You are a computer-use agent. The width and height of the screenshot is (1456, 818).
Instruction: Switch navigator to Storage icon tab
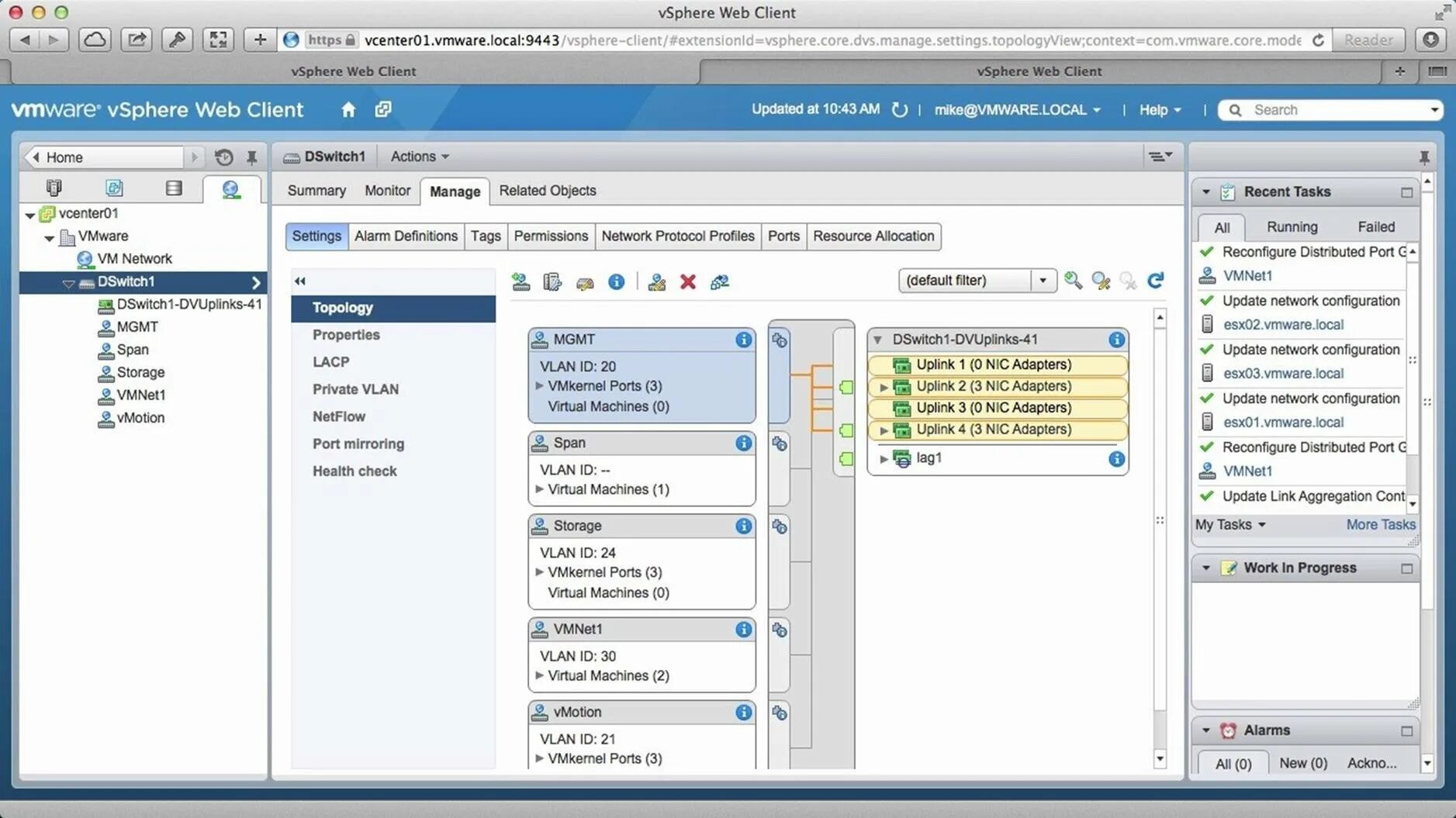pyautogui.click(x=174, y=188)
